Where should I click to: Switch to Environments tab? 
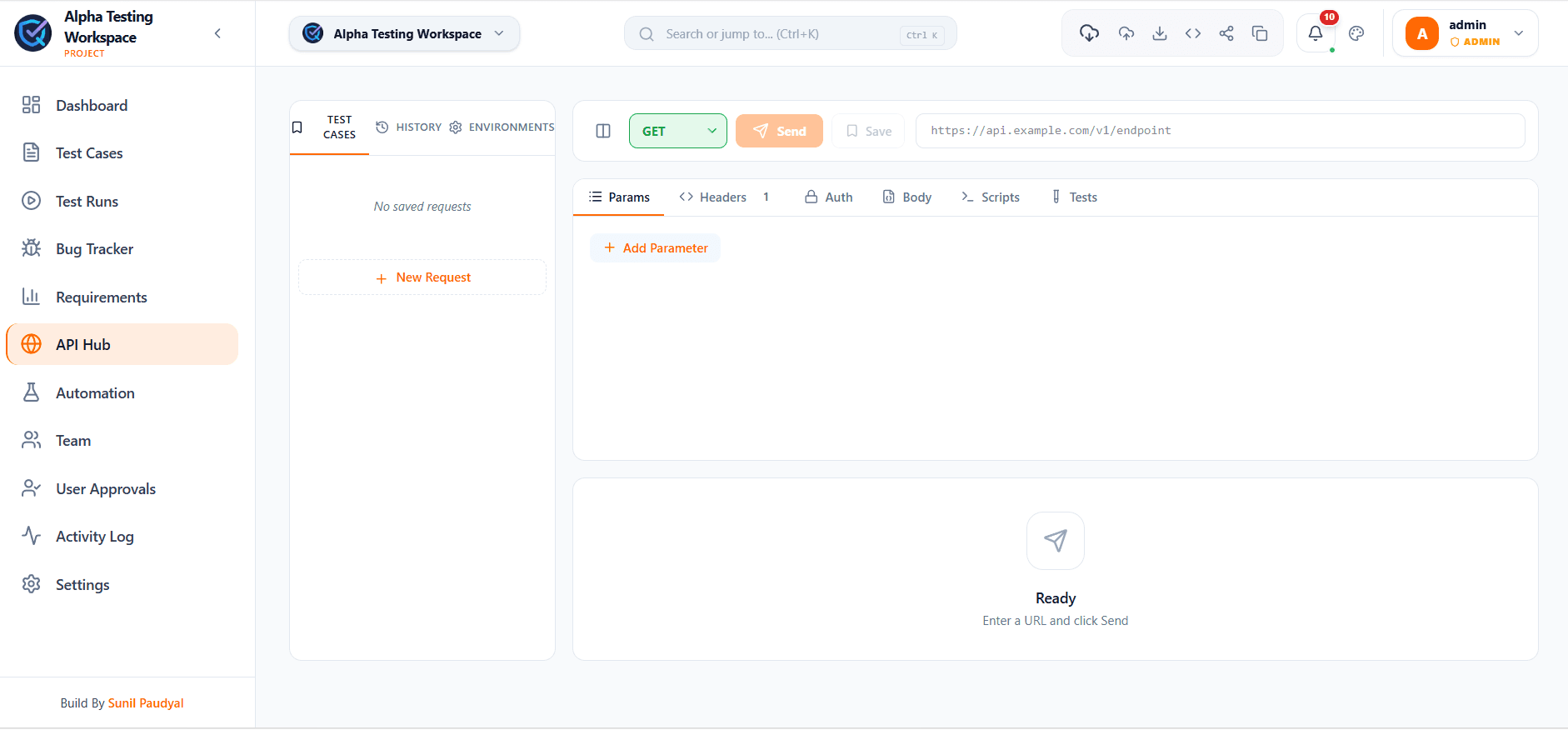502,127
